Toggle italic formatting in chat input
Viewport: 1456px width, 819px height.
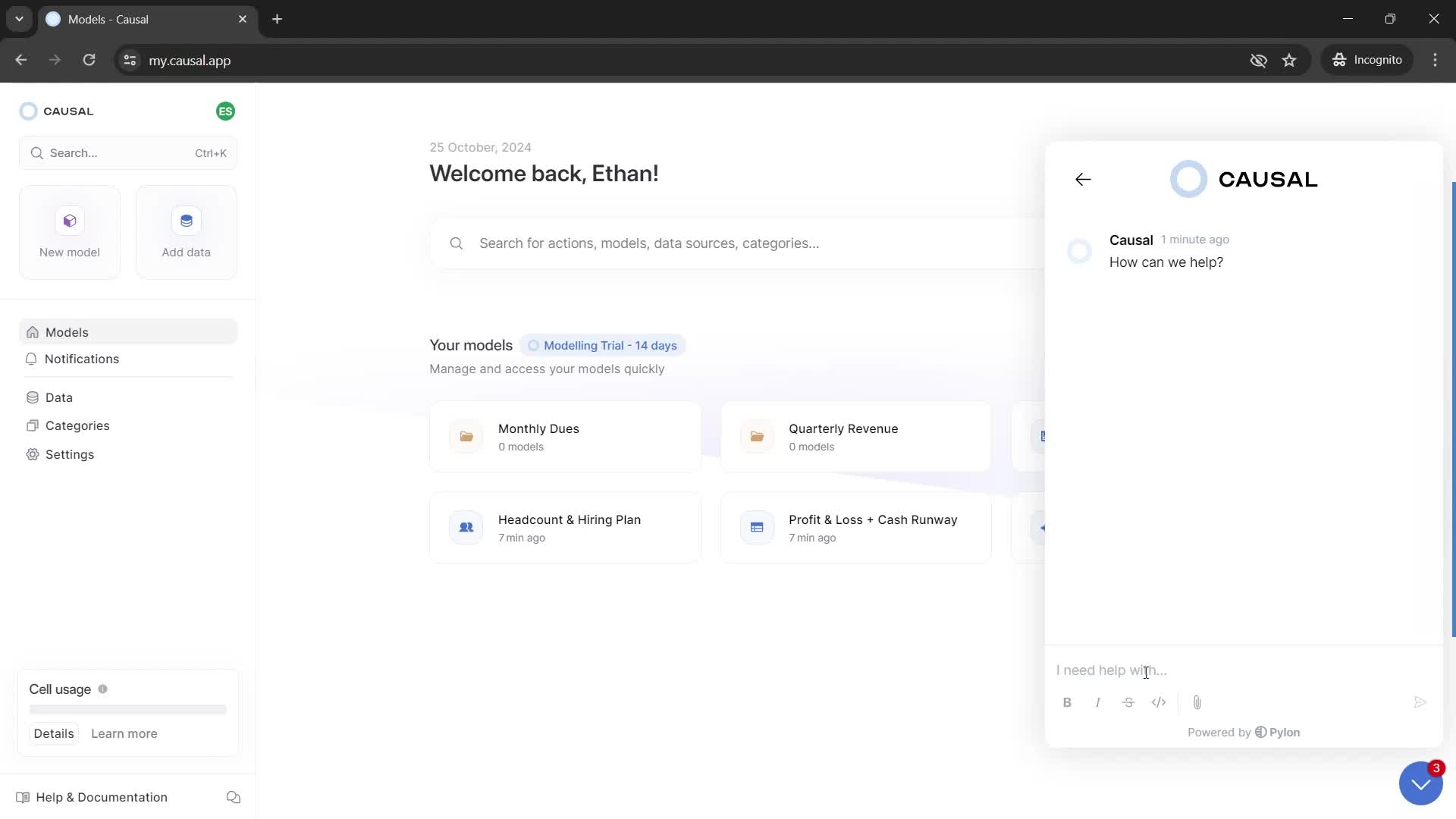click(x=1097, y=702)
